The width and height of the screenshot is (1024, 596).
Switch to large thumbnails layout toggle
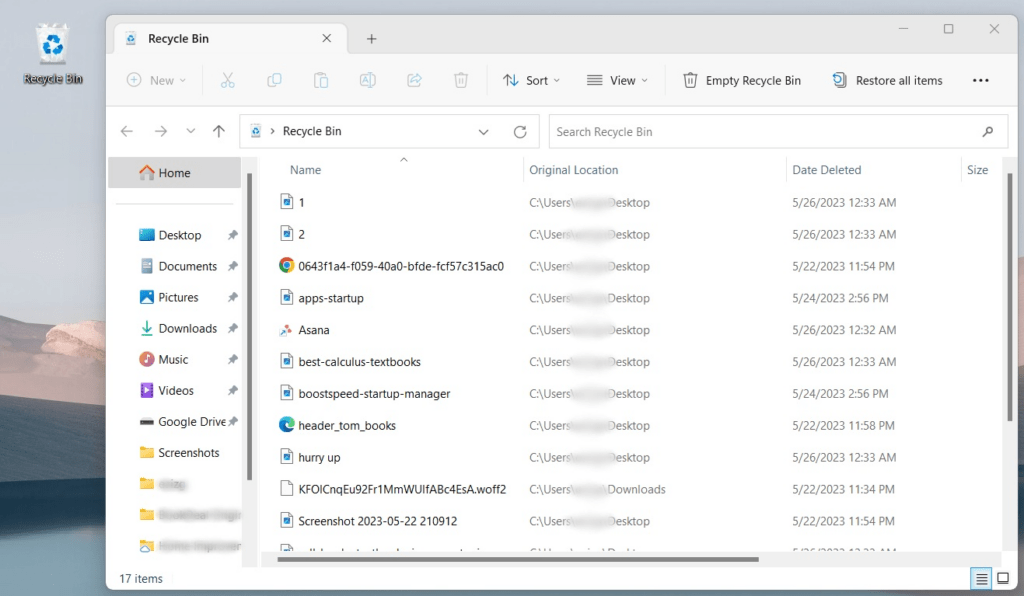pos(1003,578)
